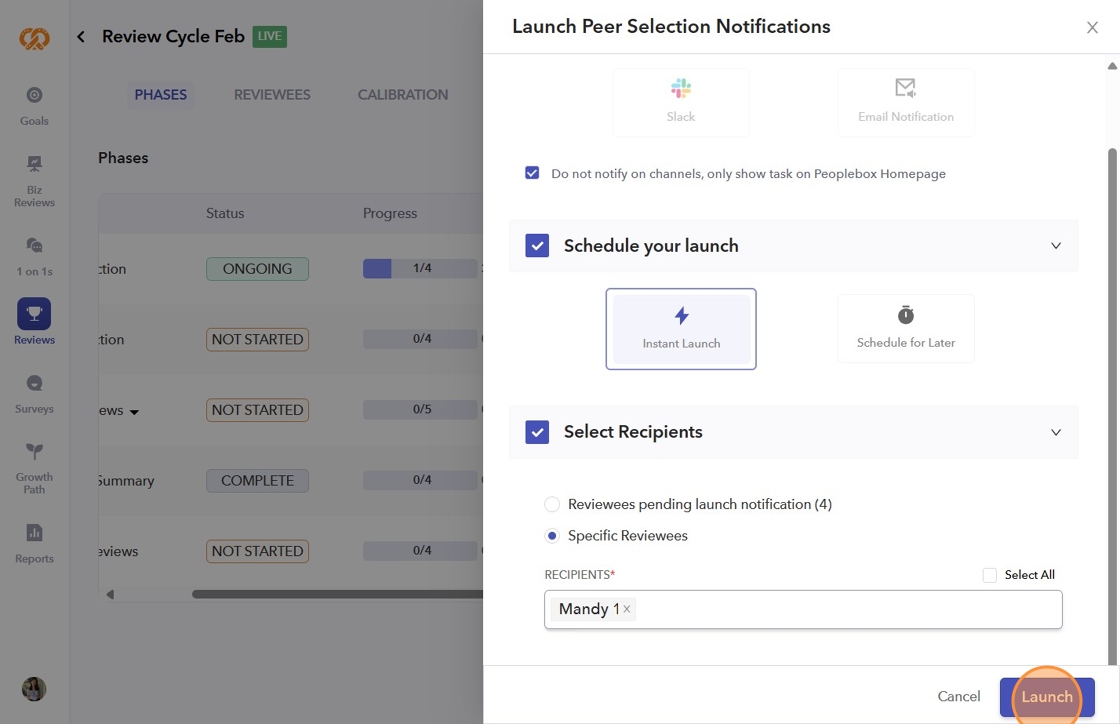Tick the Select All checkbox
Screen dimensions: 1120x724
990,575
